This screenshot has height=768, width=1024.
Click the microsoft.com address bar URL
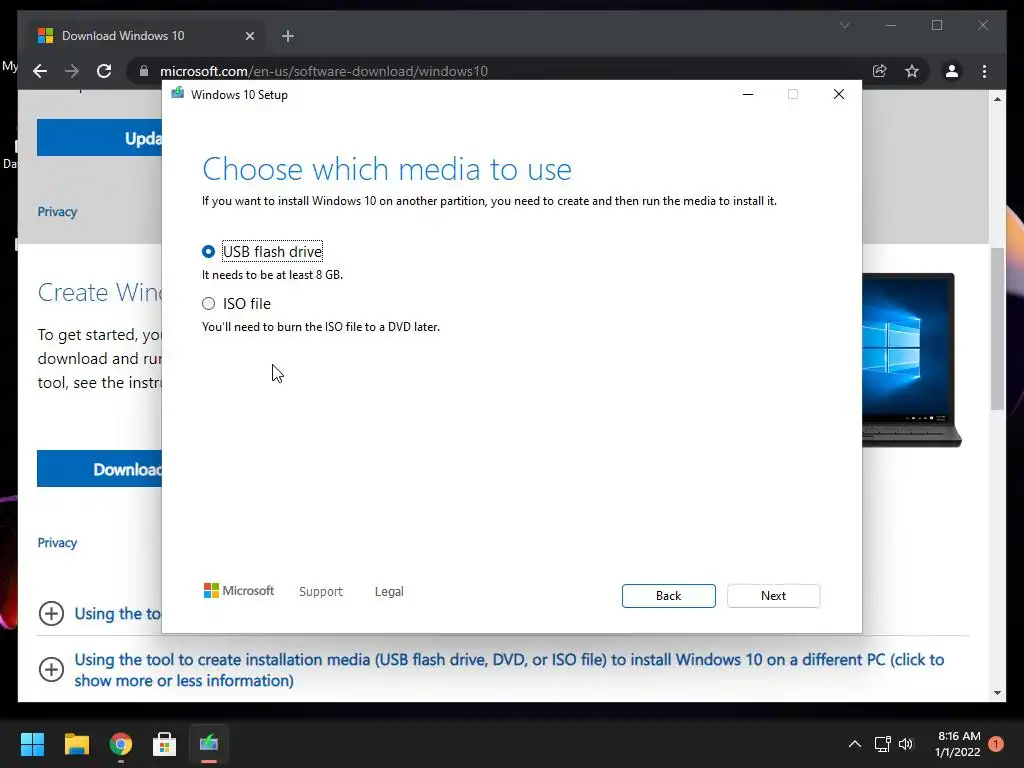[x=324, y=71]
